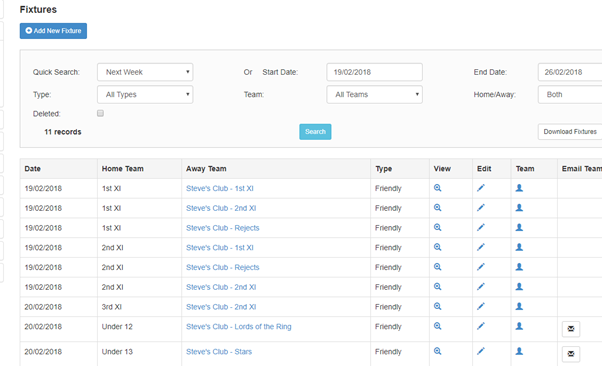The height and width of the screenshot is (366, 602).
Task: Click the Start Date input field
Action: [x=374, y=72]
